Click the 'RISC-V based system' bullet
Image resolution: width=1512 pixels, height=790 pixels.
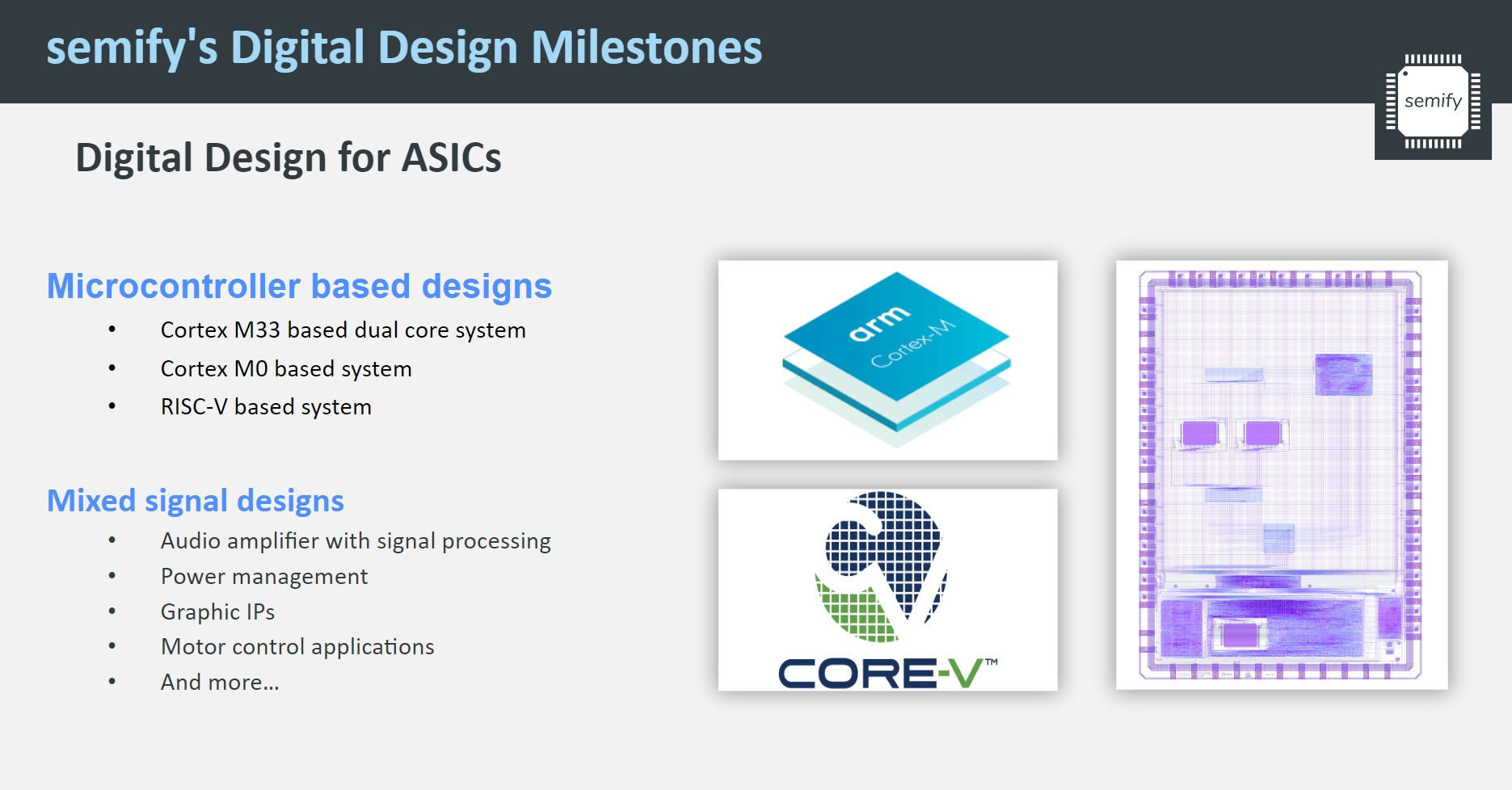tap(266, 407)
